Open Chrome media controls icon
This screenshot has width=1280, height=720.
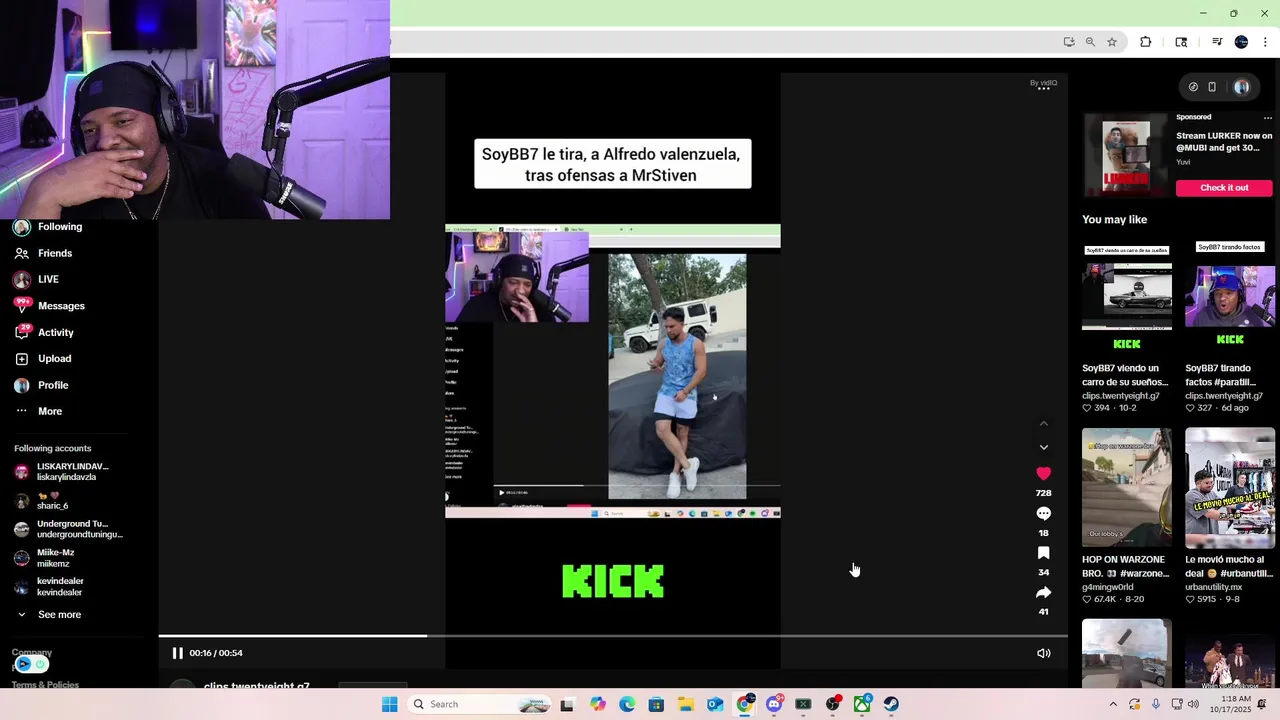1217,42
